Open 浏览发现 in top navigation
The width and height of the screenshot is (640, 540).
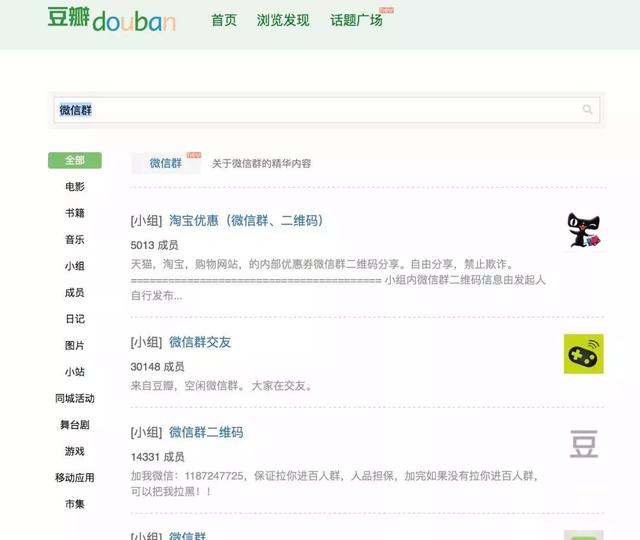(283, 20)
